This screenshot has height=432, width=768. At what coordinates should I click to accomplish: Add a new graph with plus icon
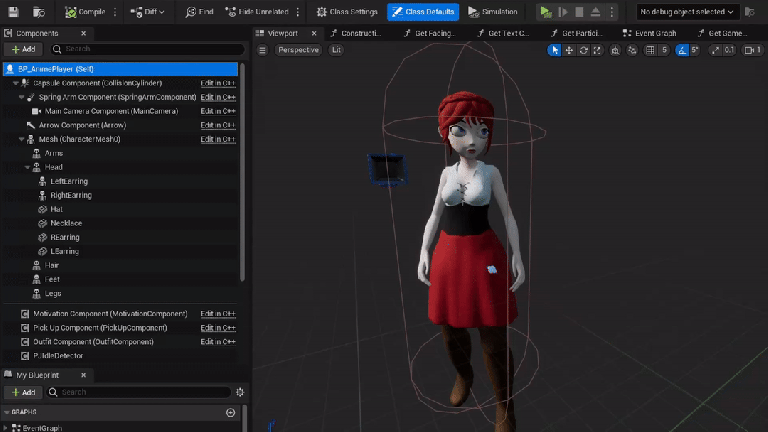point(231,412)
